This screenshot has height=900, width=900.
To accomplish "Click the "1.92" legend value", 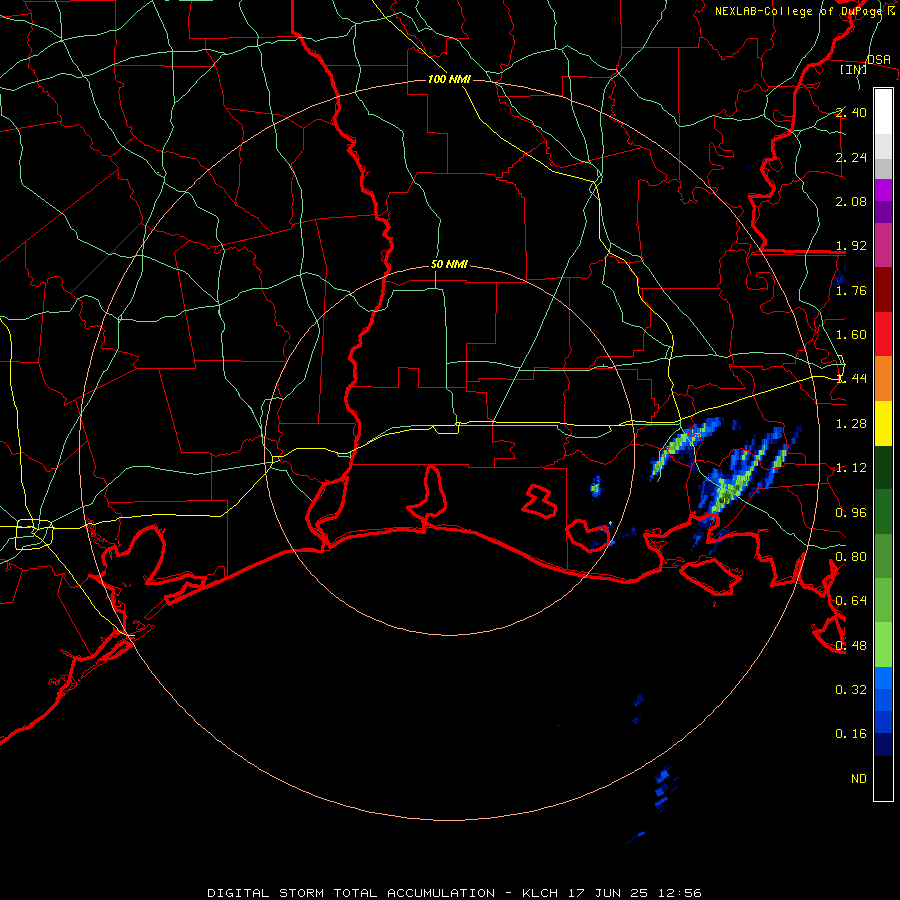I will 851,246.
